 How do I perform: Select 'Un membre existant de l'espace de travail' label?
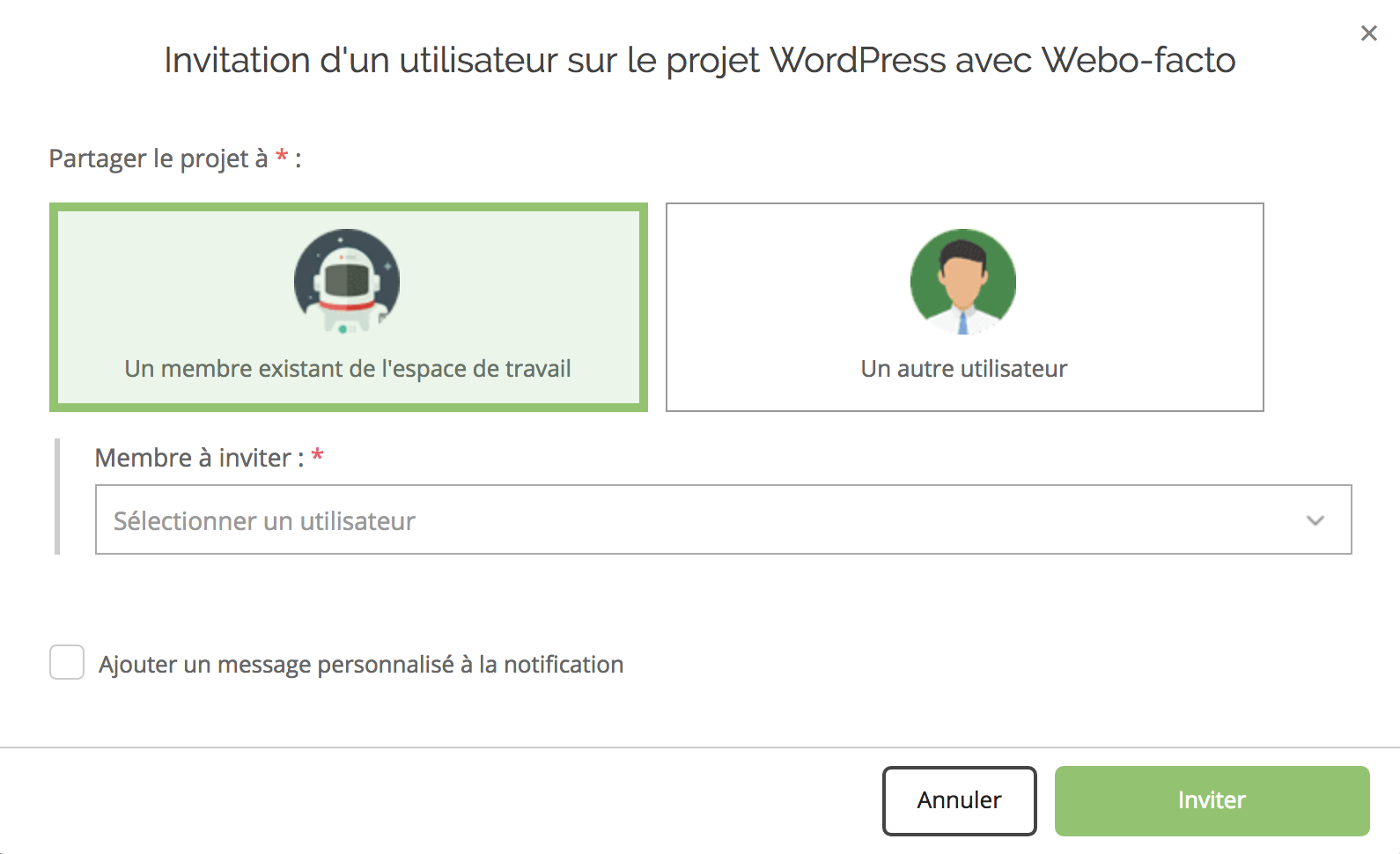click(348, 369)
